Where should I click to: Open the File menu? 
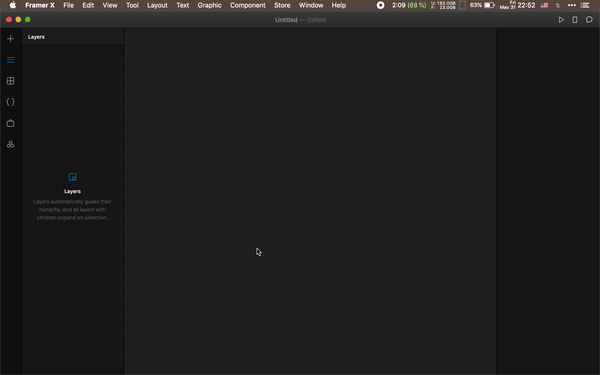click(68, 5)
